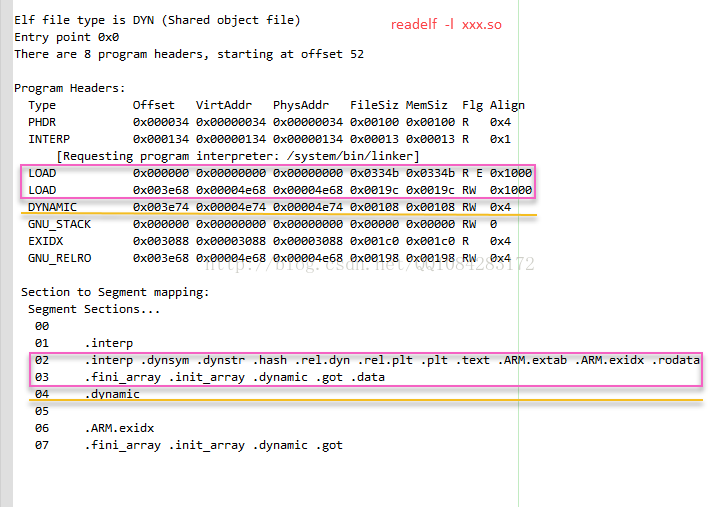
Task: Click the 'Program Headers:' heading
Action: pos(69,88)
